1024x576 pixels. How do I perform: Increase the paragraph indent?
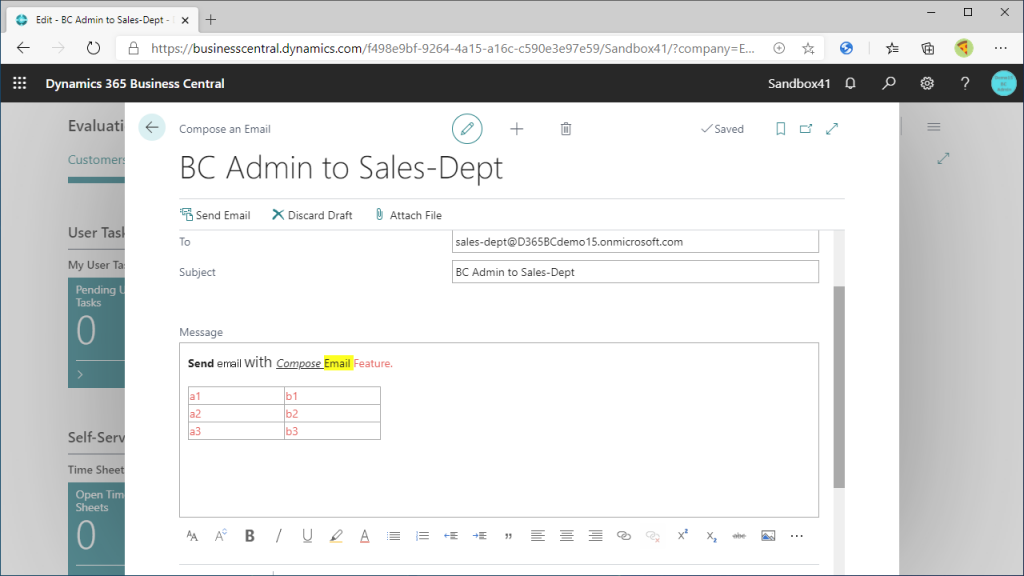479,536
